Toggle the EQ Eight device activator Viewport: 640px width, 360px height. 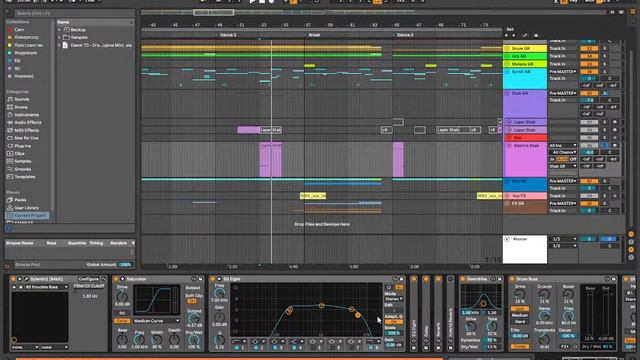point(213,279)
